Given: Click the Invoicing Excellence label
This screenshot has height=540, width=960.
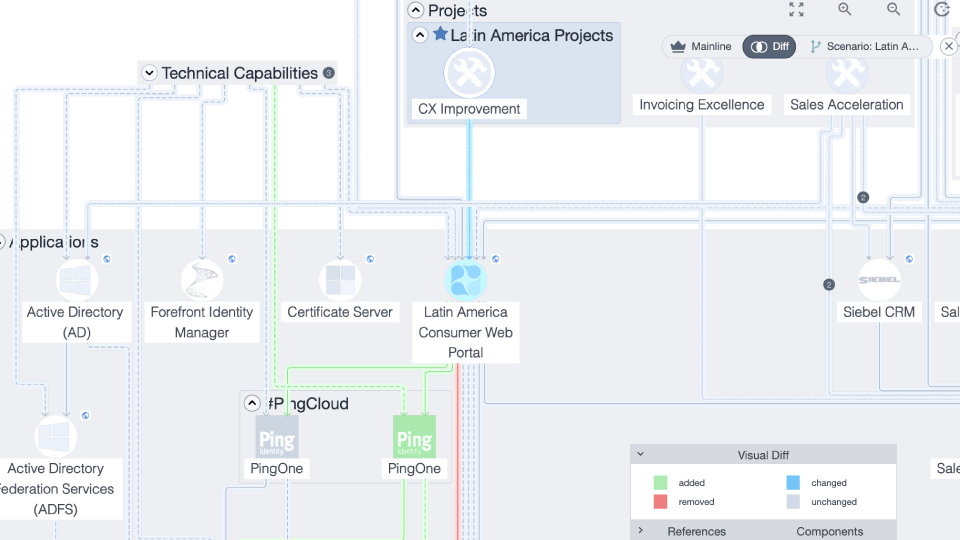Looking at the screenshot, I should (702, 105).
